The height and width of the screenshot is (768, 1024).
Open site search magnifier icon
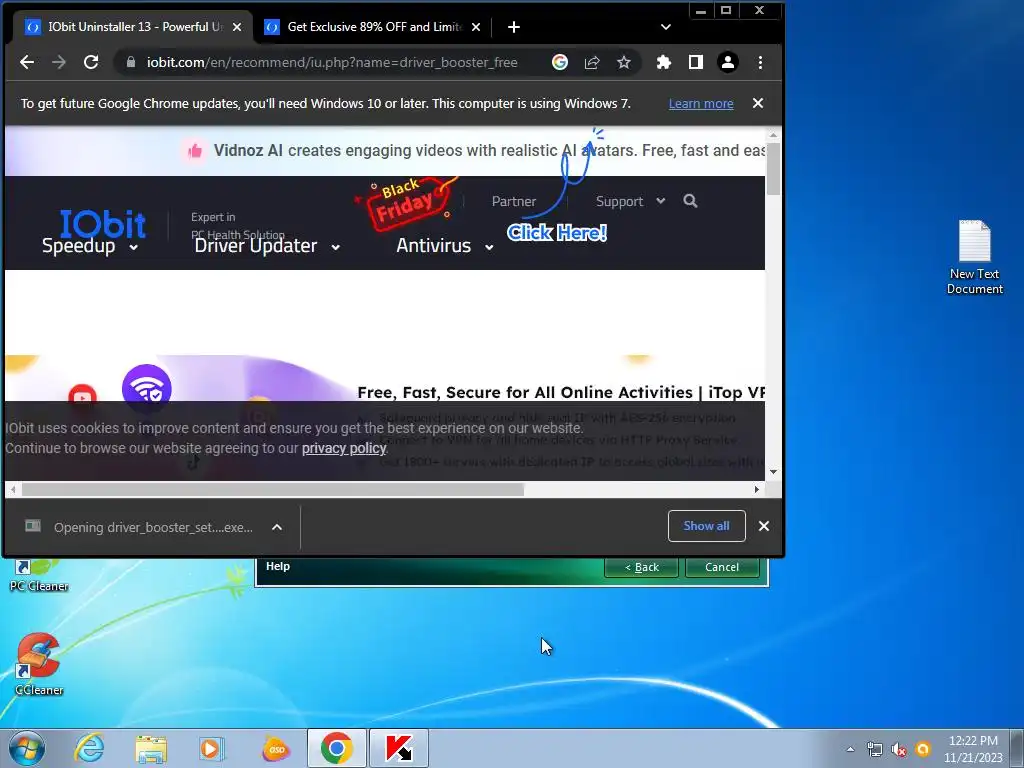[x=690, y=201]
